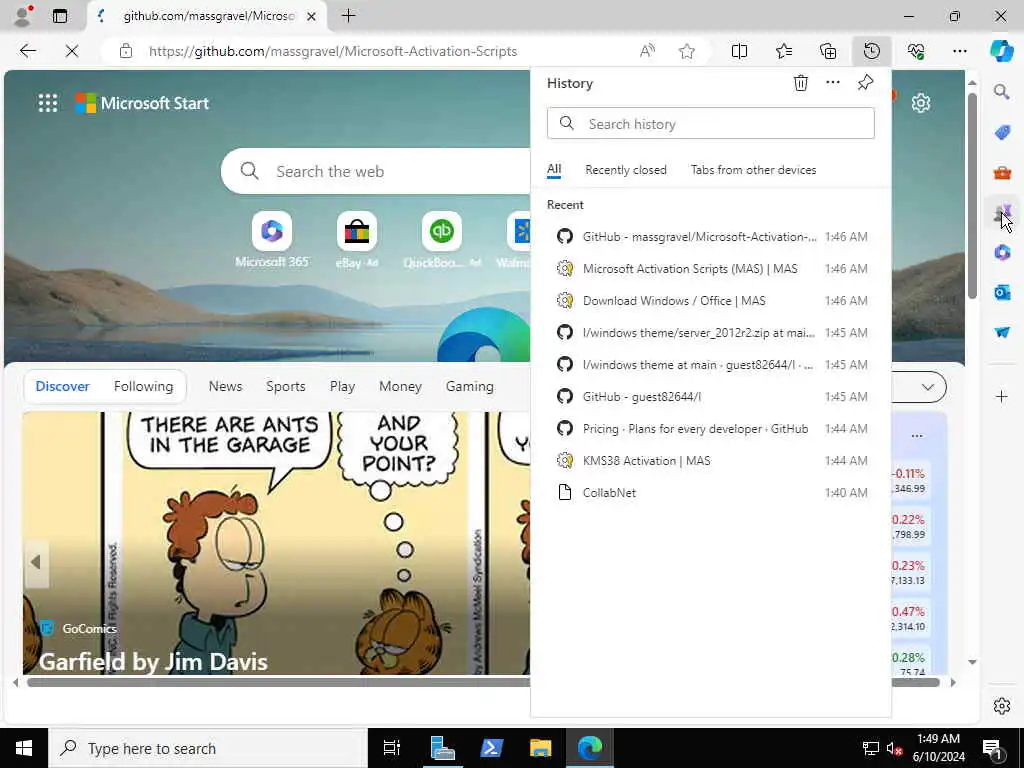1024x768 pixels.
Task: Open sidebar customization gear at bottom
Action: point(1002,706)
